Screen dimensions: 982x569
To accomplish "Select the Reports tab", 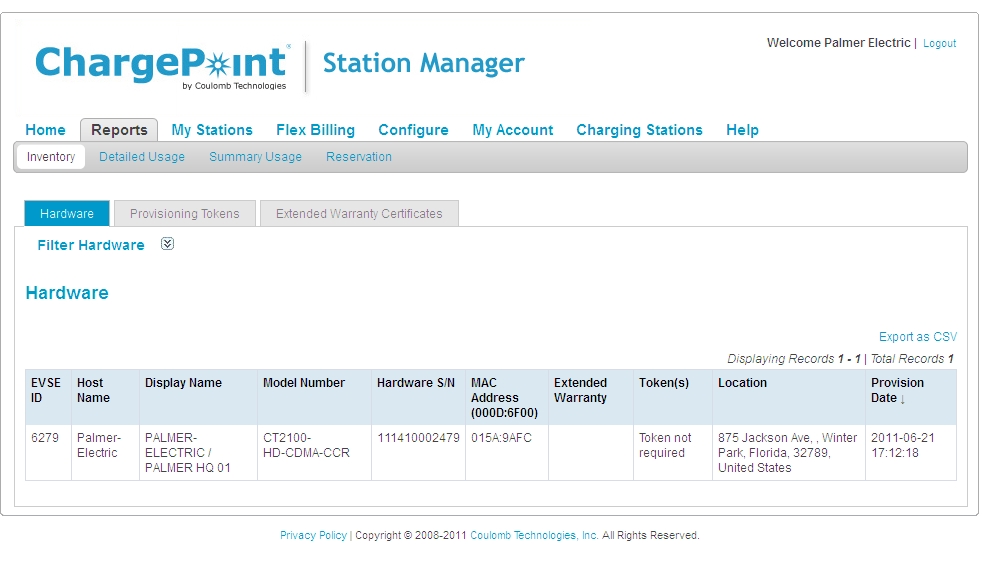I will (119, 130).
